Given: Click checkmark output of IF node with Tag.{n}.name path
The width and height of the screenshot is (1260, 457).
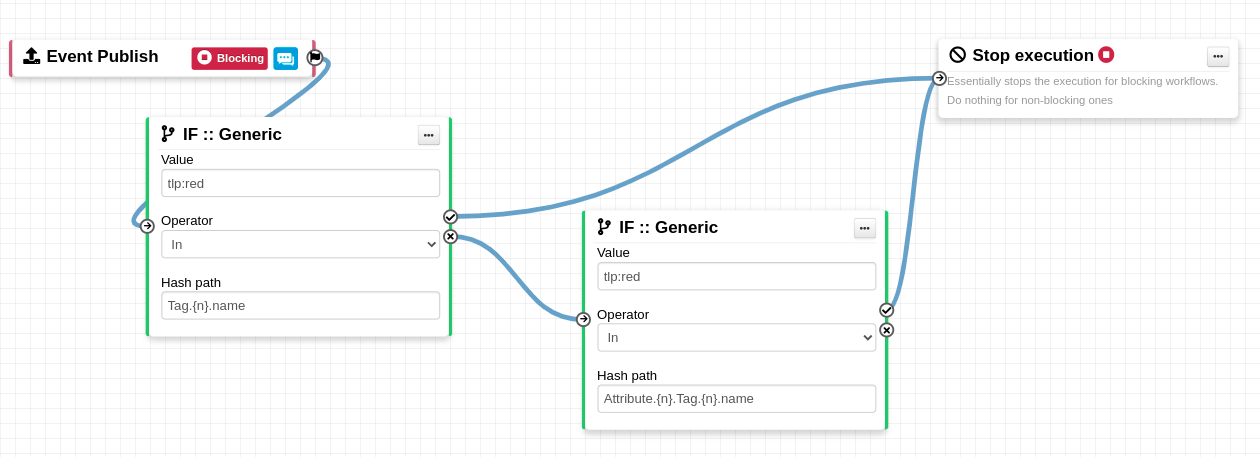Looking at the screenshot, I should click(x=450, y=217).
